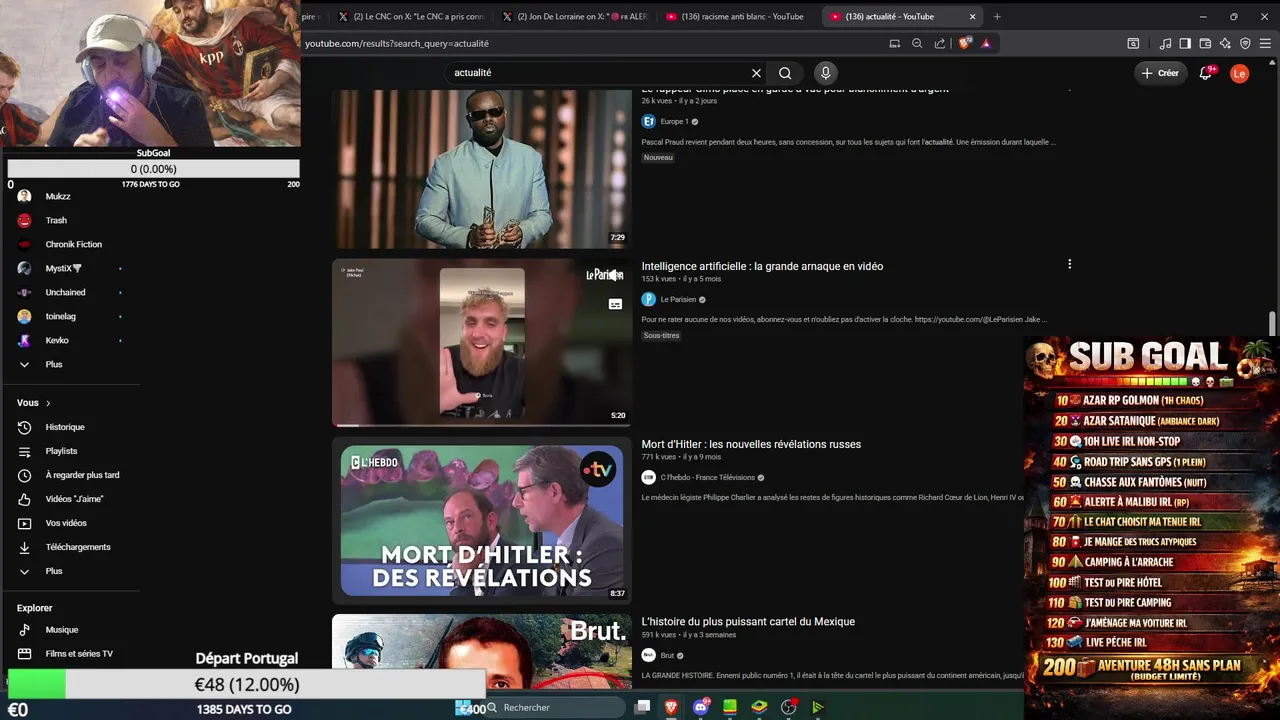1280x720 pixels.
Task: Close the actualité YouTube tab
Action: tap(972, 16)
